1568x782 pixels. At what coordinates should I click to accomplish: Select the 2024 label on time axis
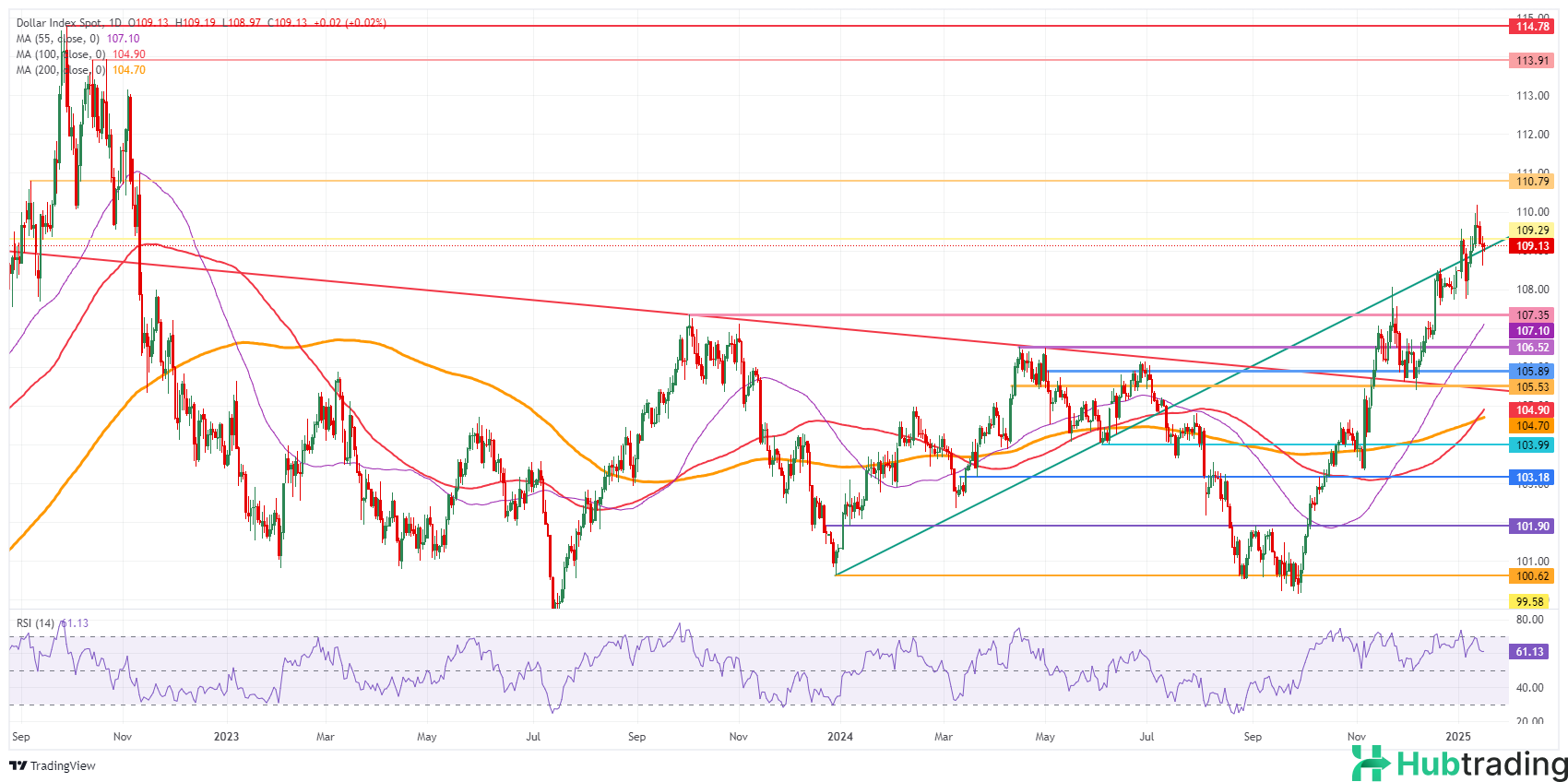(840, 737)
